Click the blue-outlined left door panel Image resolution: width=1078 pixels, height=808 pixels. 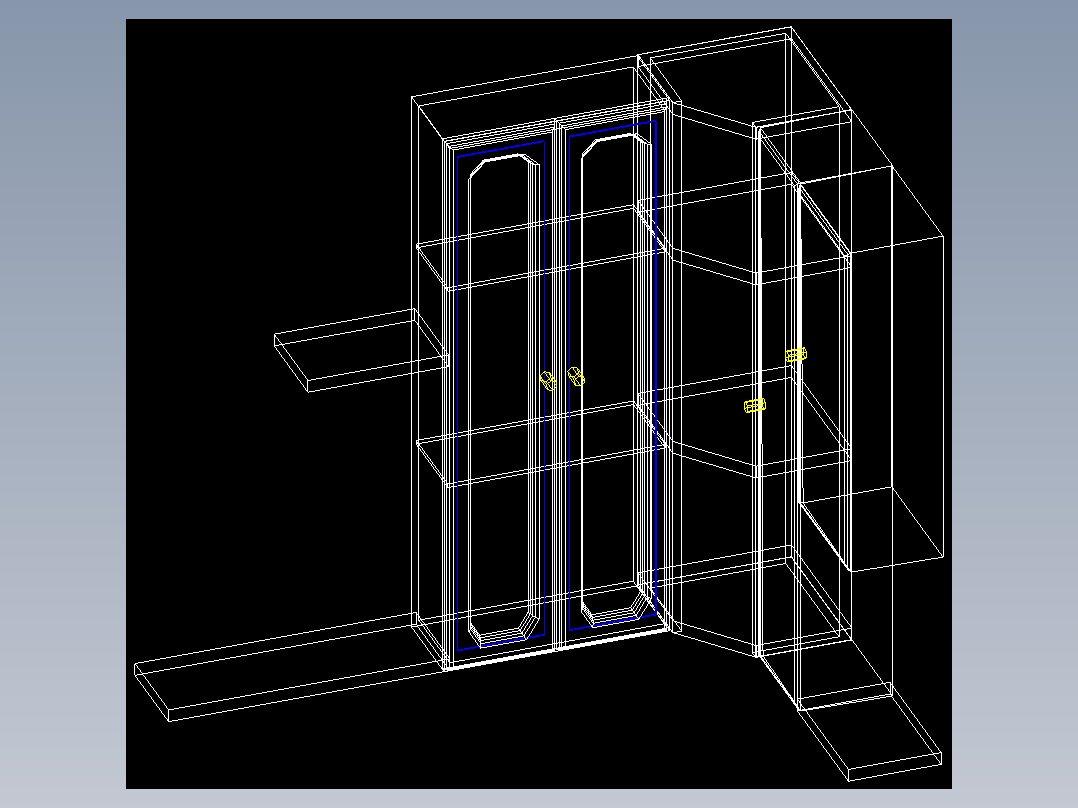(x=501, y=395)
